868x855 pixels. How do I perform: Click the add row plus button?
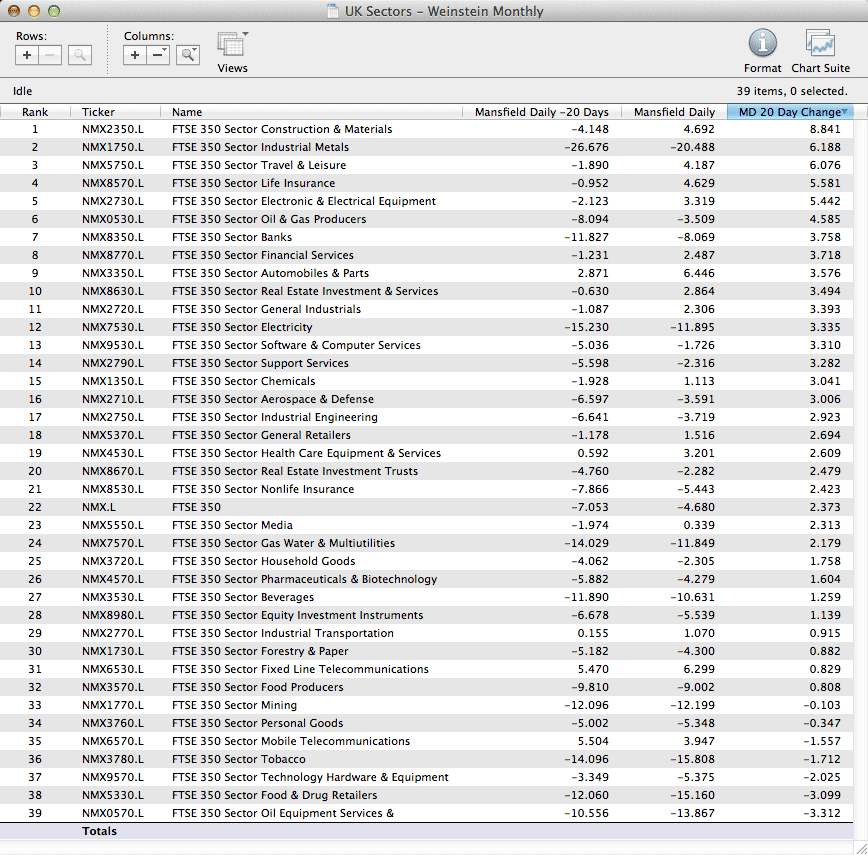pos(28,56)
